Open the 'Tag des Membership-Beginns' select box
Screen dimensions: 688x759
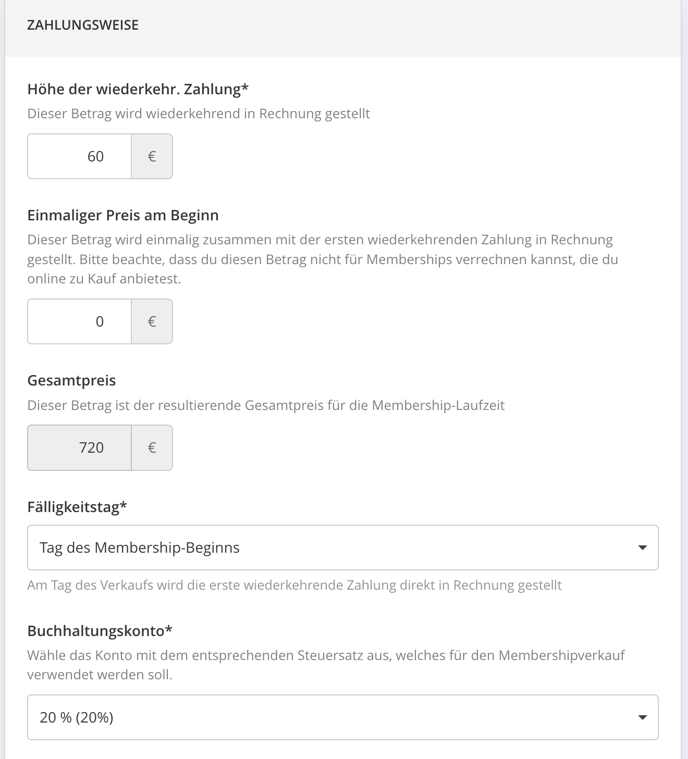pos(343,547)
